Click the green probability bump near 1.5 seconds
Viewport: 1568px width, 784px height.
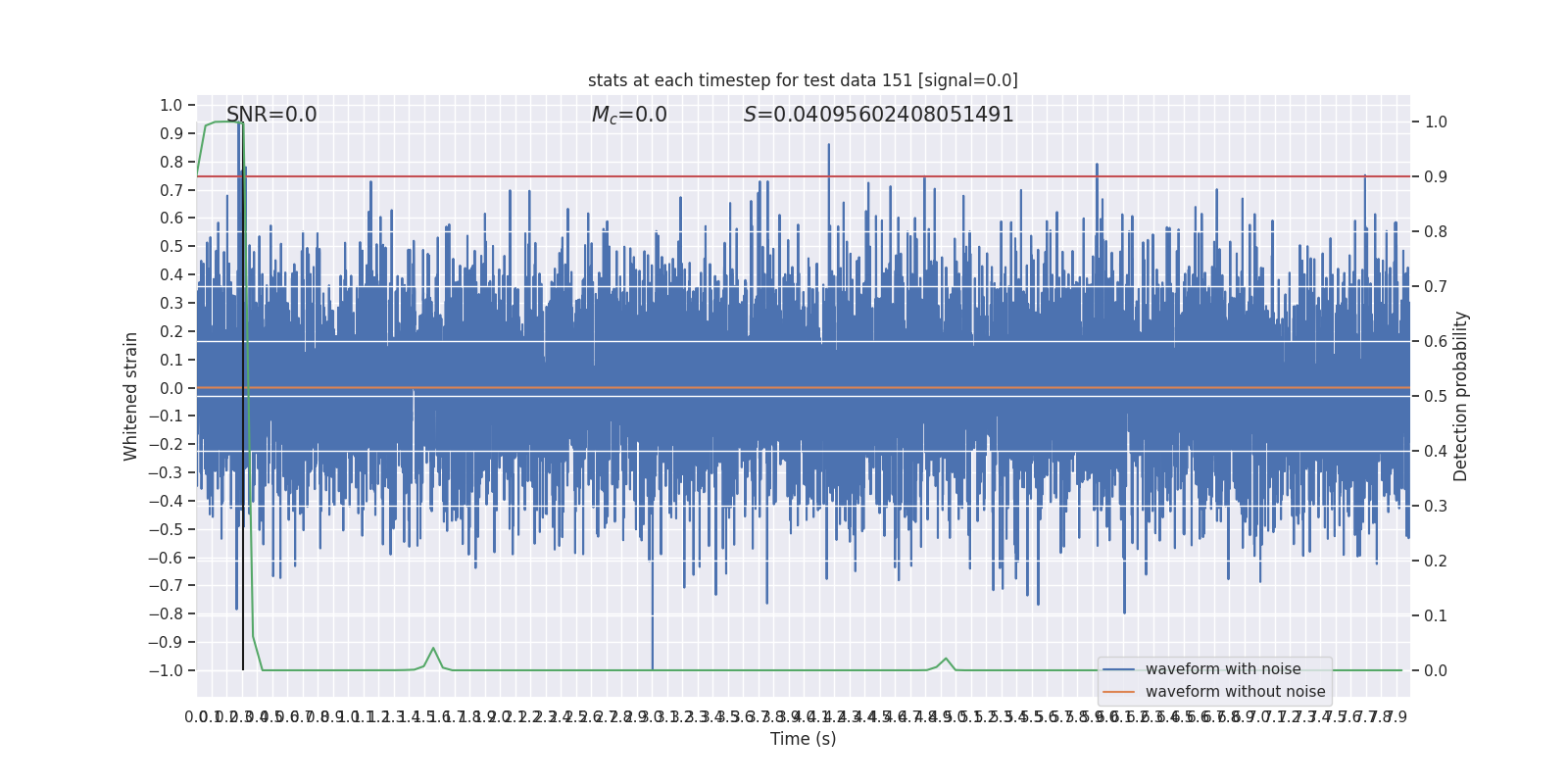(x=433, y=657)
